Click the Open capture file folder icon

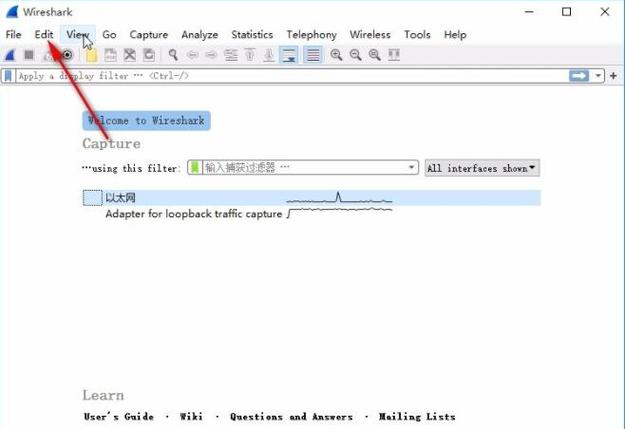92,55
